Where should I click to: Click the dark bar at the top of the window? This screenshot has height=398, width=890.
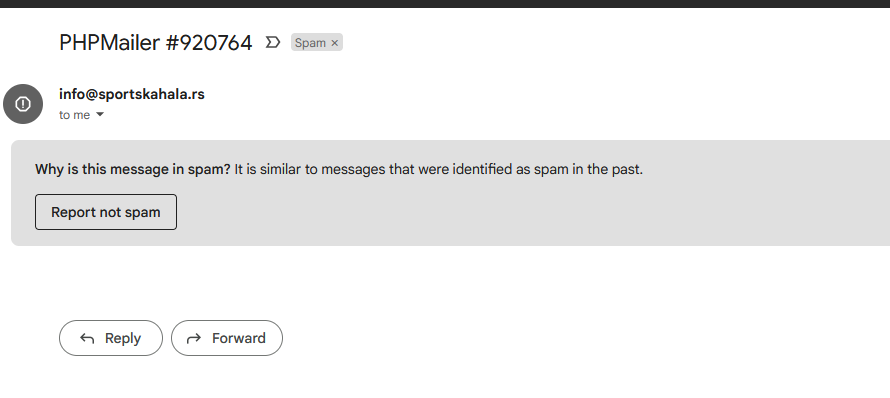(445, 3)
